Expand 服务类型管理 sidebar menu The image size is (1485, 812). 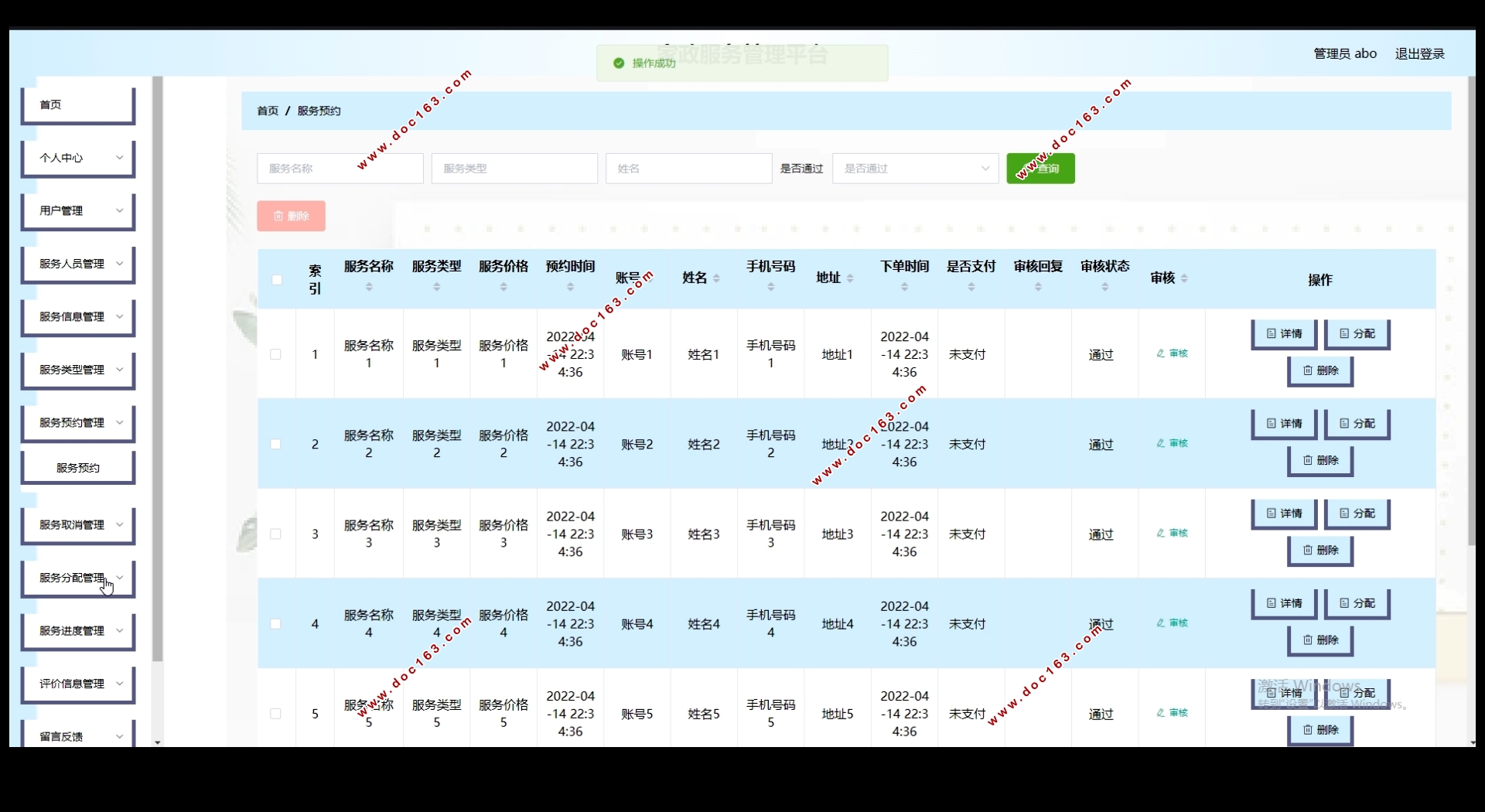[78, 370]
